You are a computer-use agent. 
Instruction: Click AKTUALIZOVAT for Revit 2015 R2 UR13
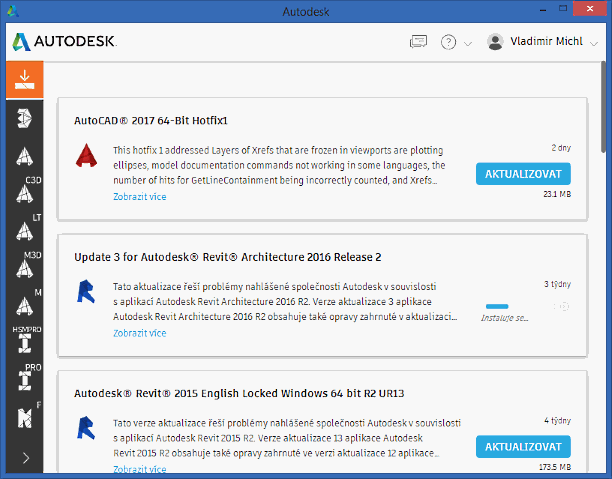click(523, 447)
